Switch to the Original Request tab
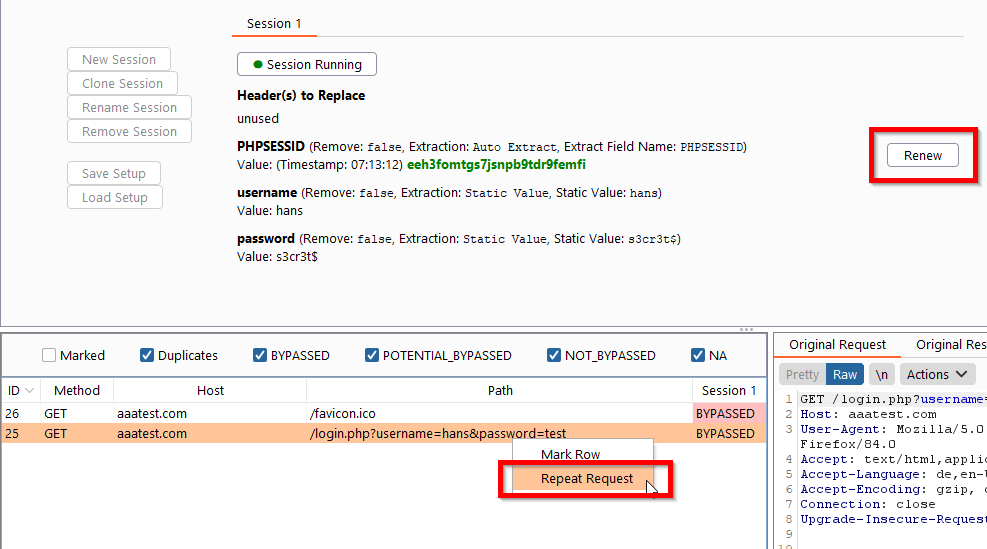 [x=837, y=344]
